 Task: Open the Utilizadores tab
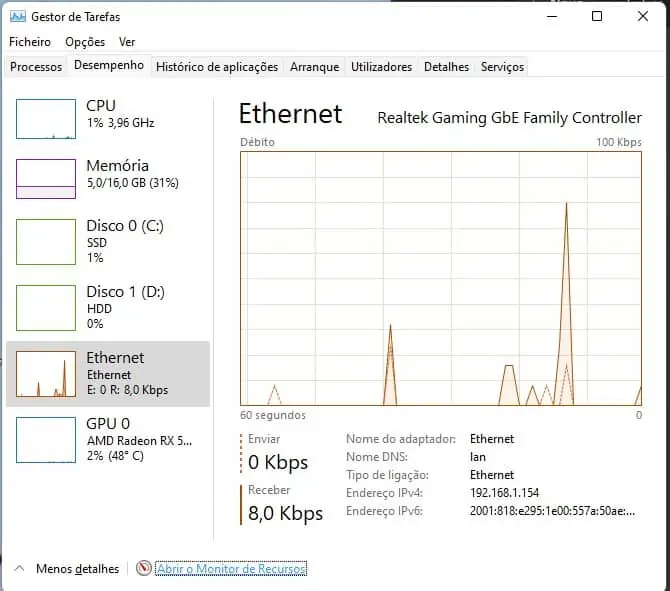(x=381, y=67)
